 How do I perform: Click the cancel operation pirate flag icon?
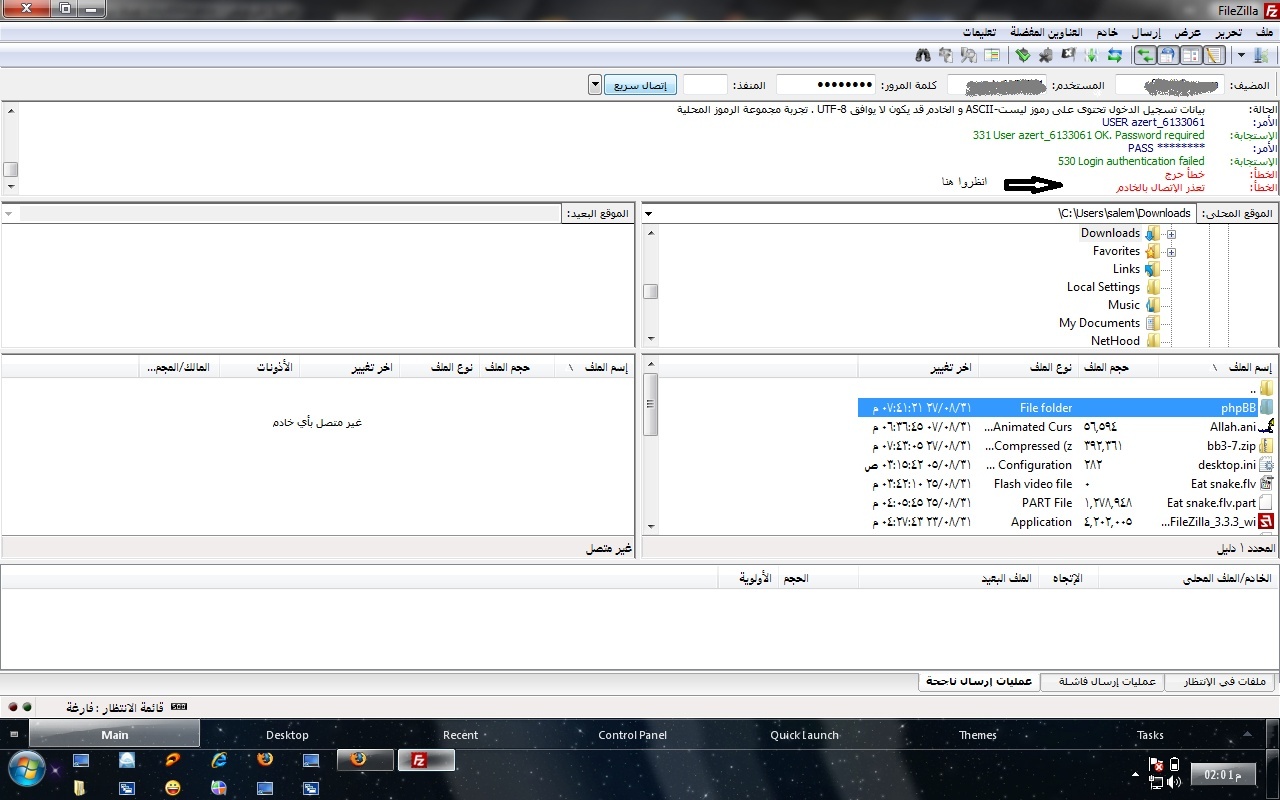(1069, 56)
